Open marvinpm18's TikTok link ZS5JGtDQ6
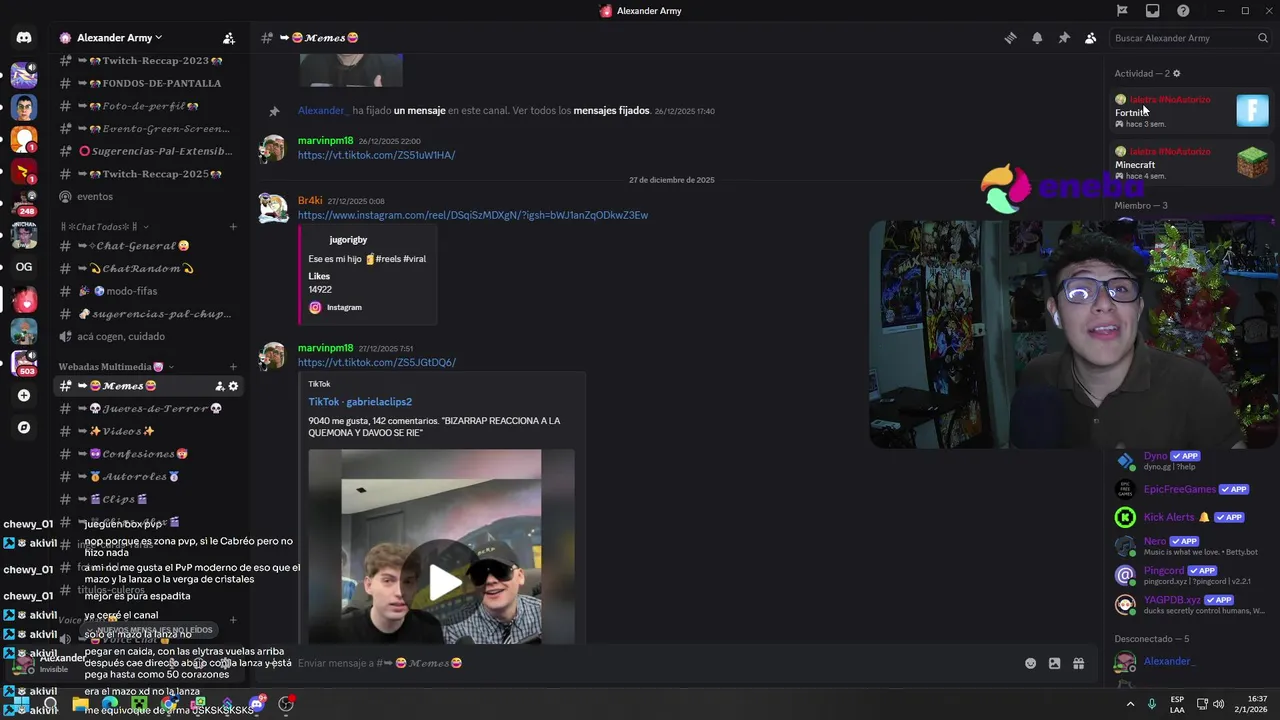Image resolution: width=1280 pixels, height=720 pixels. [x=377, y=362]
